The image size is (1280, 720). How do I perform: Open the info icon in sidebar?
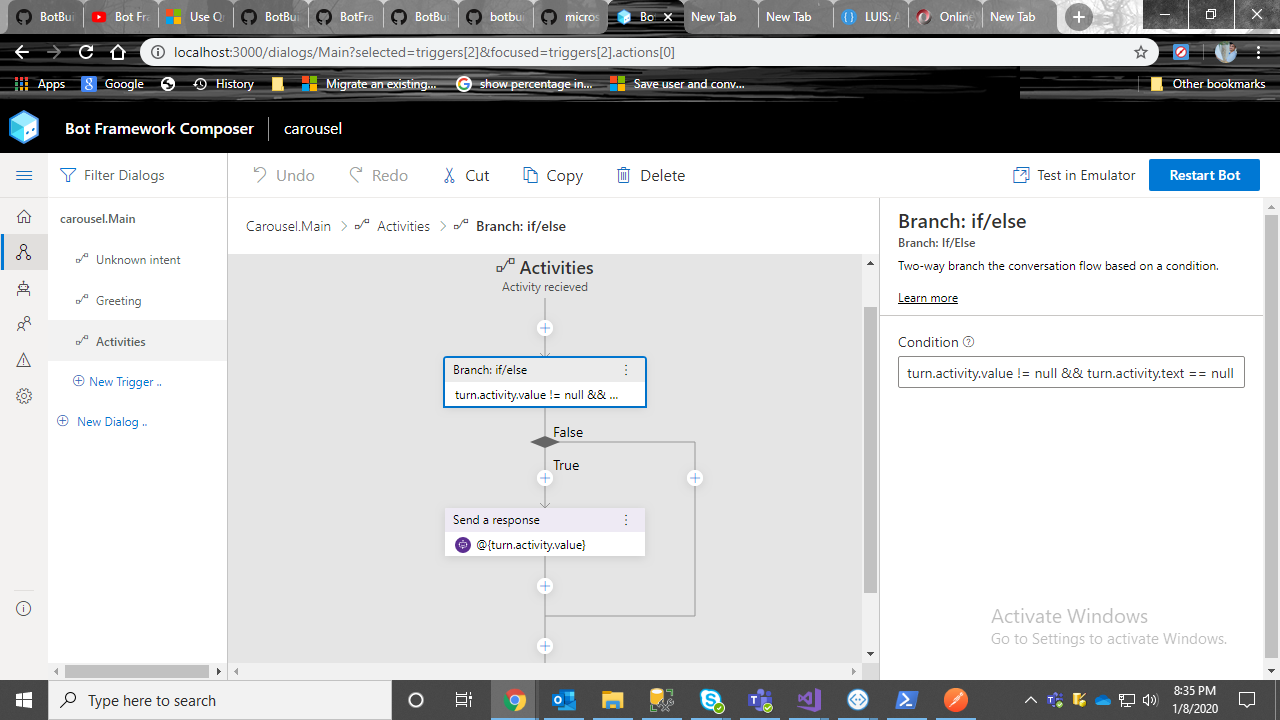pos(24,608)
